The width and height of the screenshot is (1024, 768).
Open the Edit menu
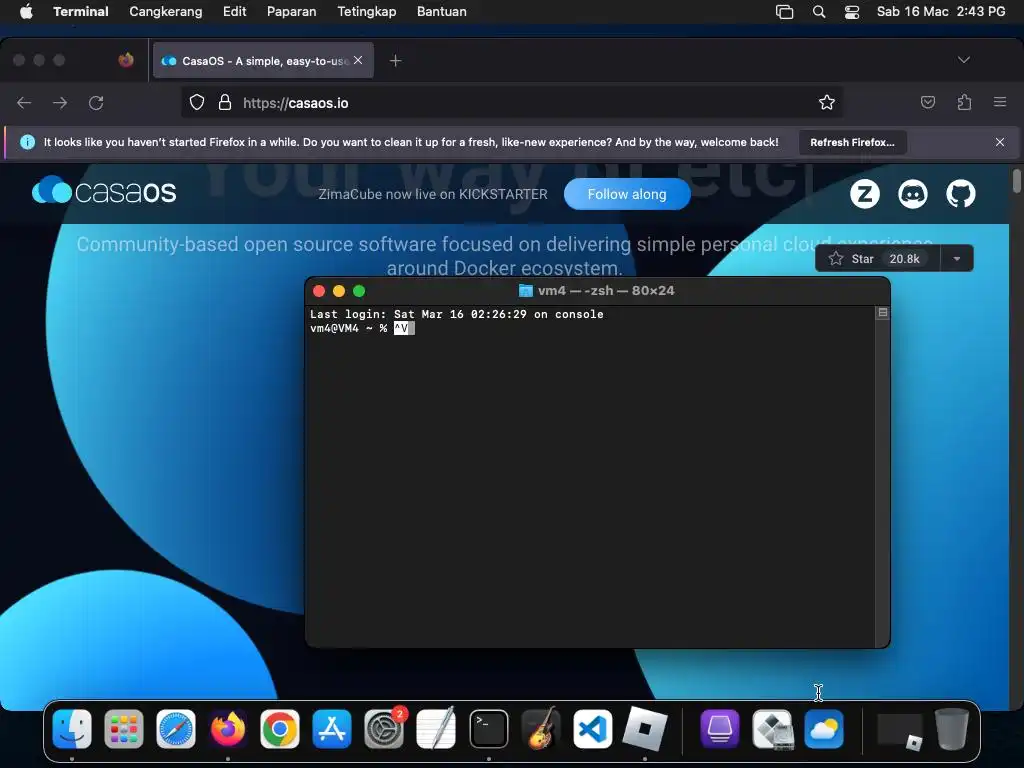234,11
